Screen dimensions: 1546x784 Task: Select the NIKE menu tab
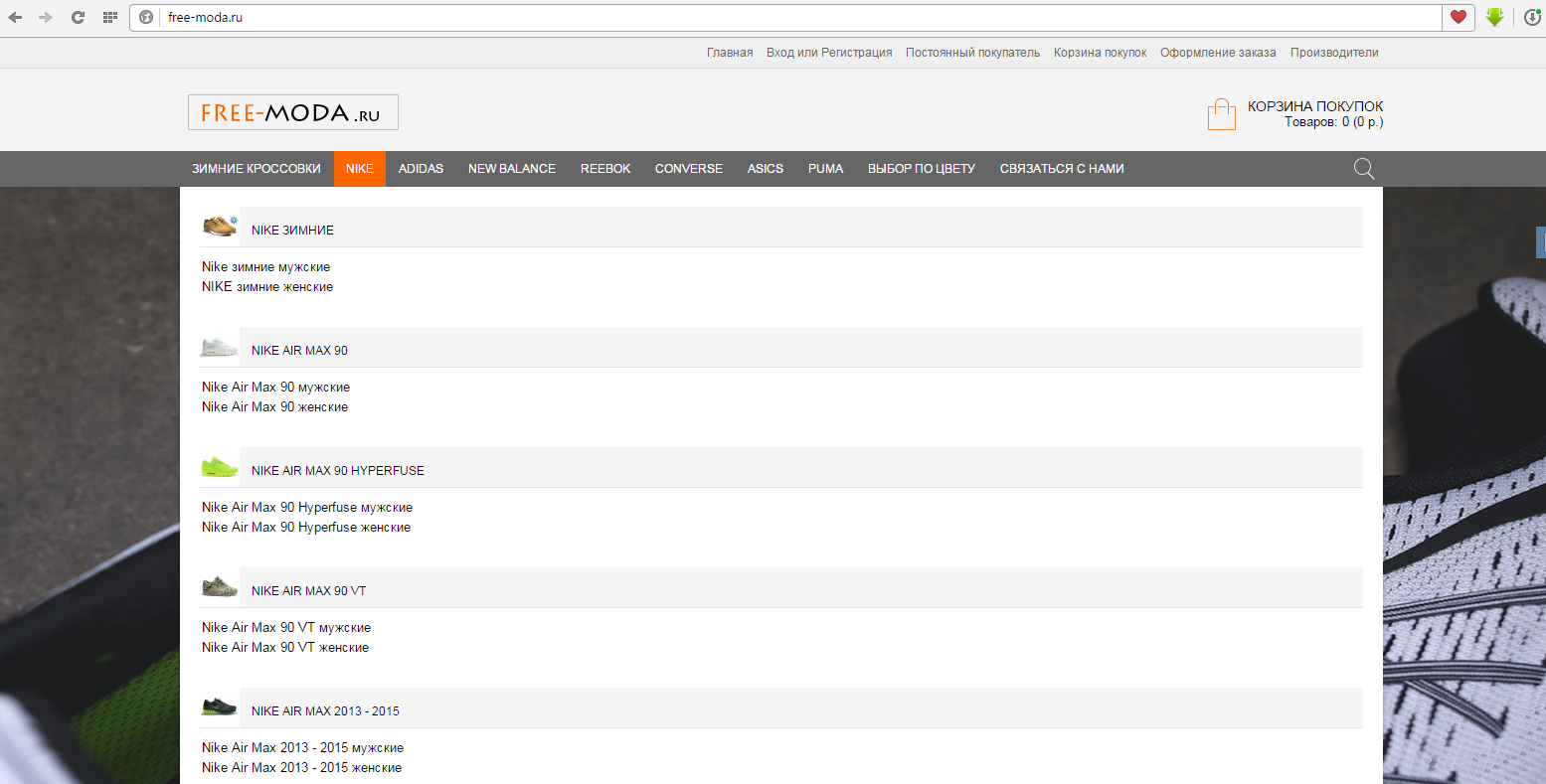360,169
